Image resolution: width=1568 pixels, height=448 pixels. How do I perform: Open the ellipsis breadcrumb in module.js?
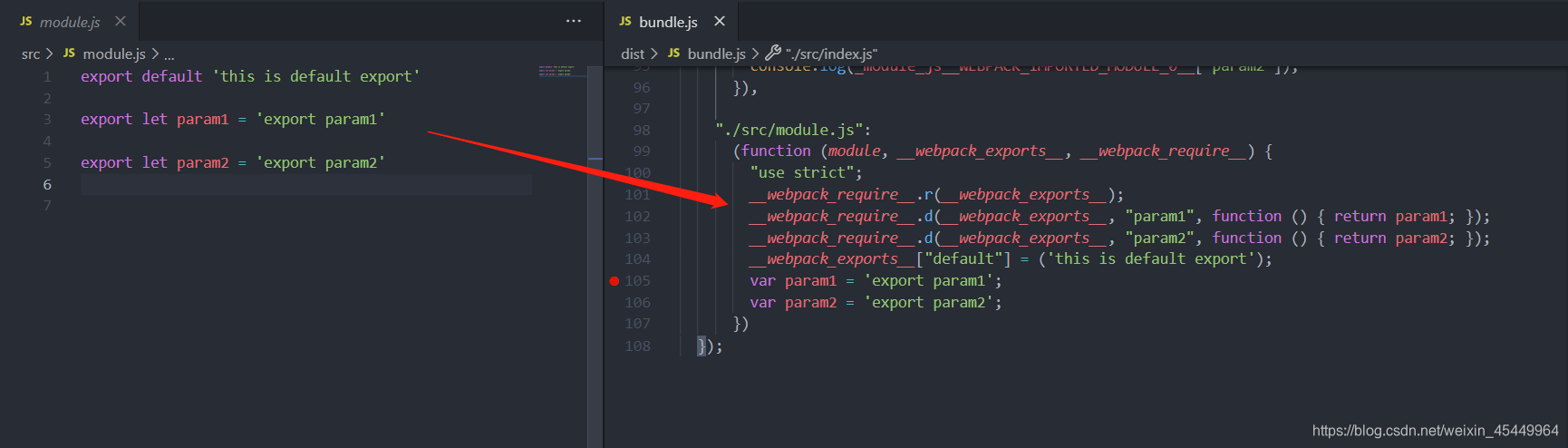pos(169,55)
